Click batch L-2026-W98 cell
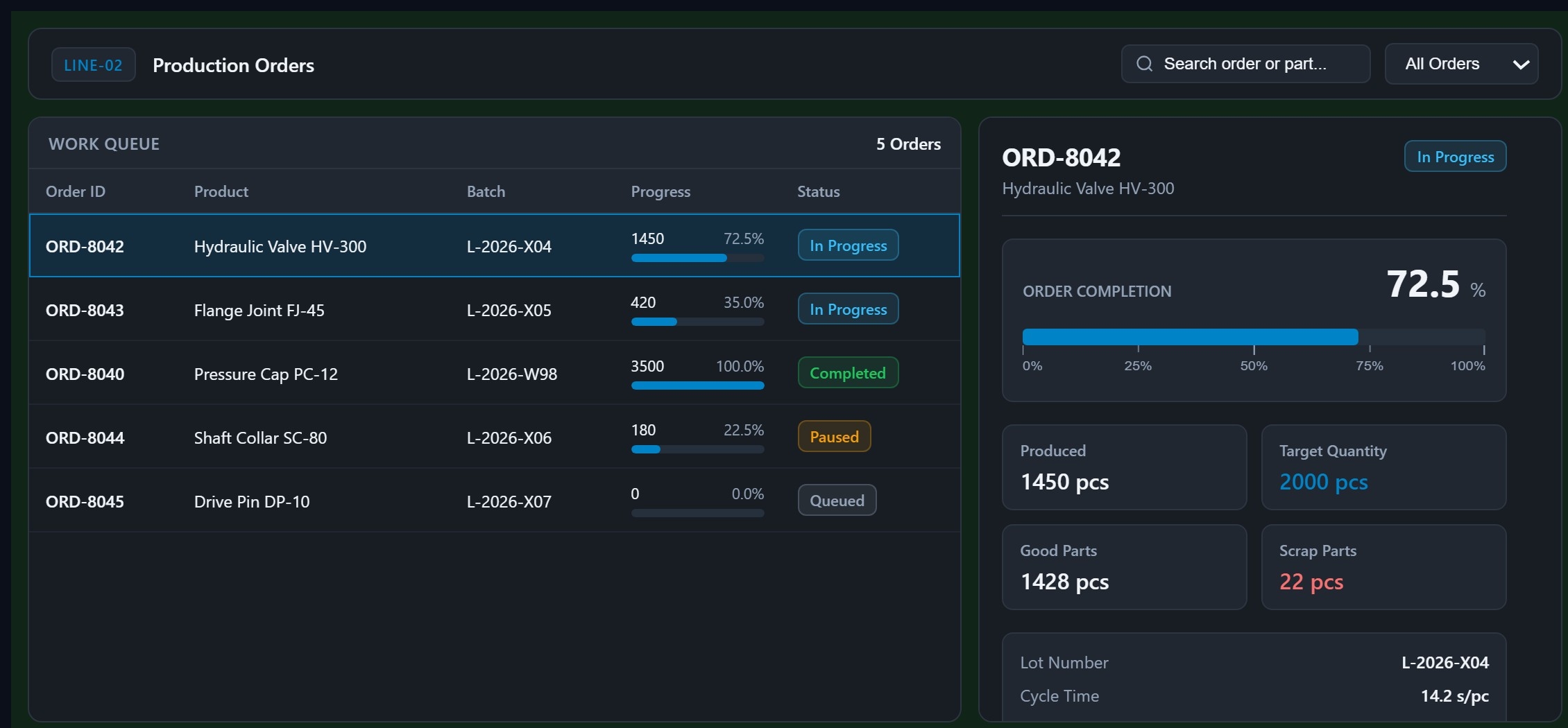 512,374
